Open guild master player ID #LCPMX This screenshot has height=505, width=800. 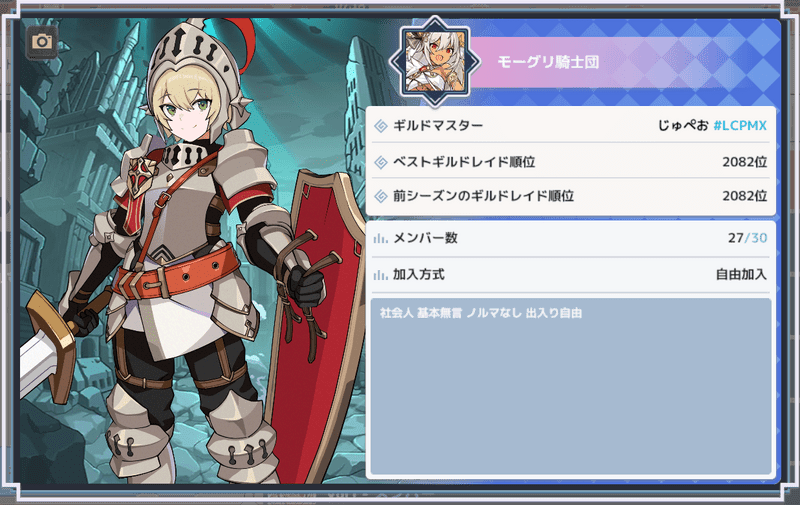(x=740, y=125)
